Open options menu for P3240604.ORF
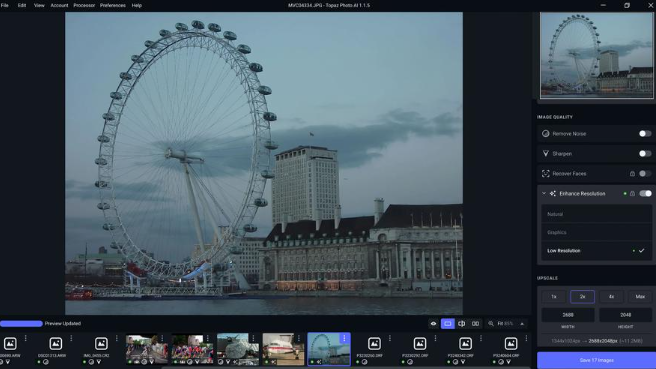 [526, 338]
